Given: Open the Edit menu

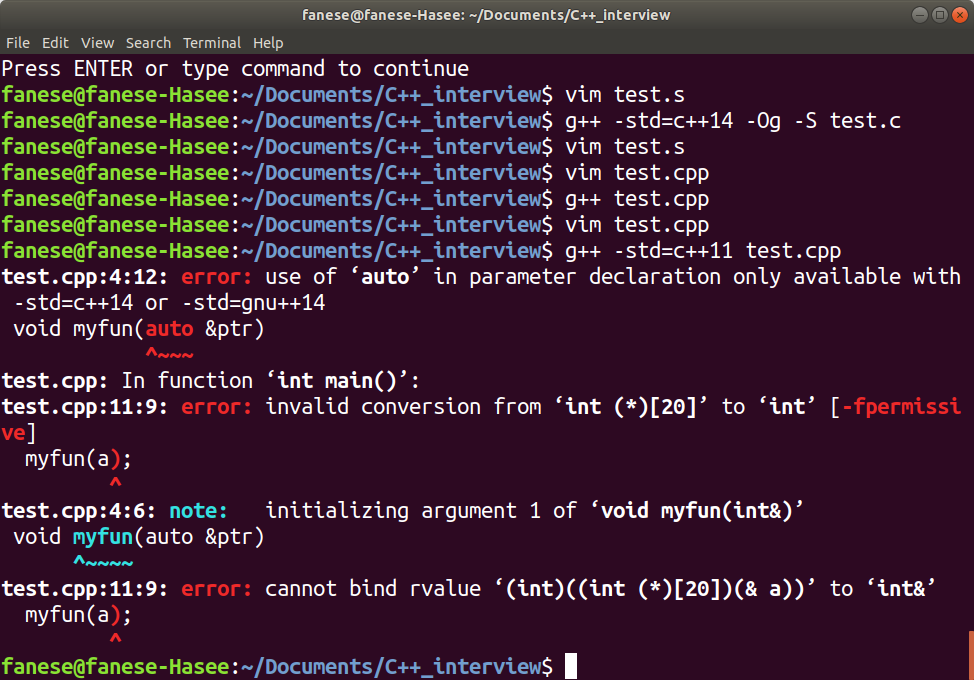Looking at the screenshot, I should tap(55, 43).
